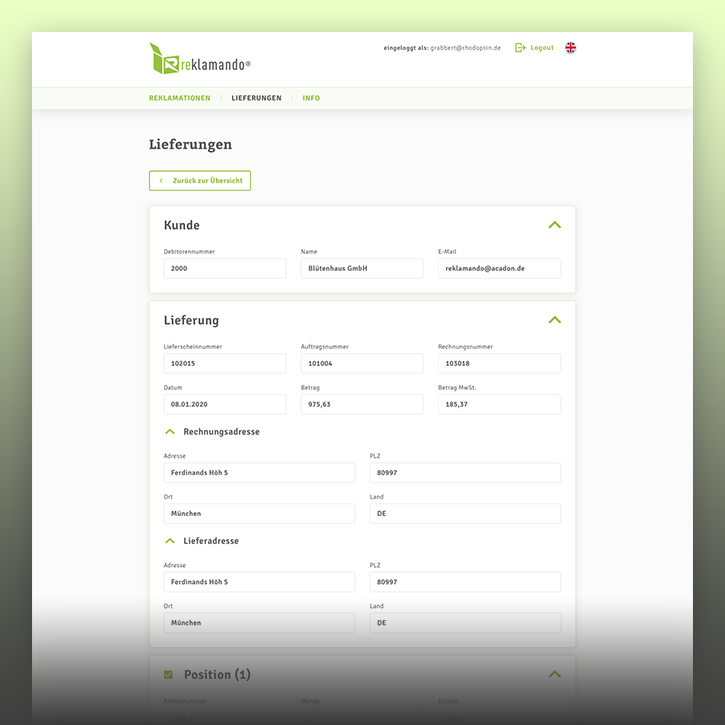Click the Betrag MwSt. field
This screenshot has height=725, width=725.
(x=499, y=404)
